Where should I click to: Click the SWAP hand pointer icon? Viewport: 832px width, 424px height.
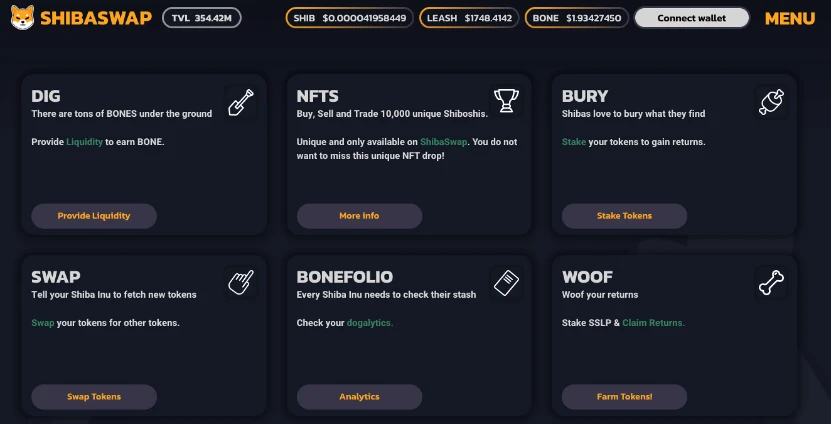[x=240, y=283]
